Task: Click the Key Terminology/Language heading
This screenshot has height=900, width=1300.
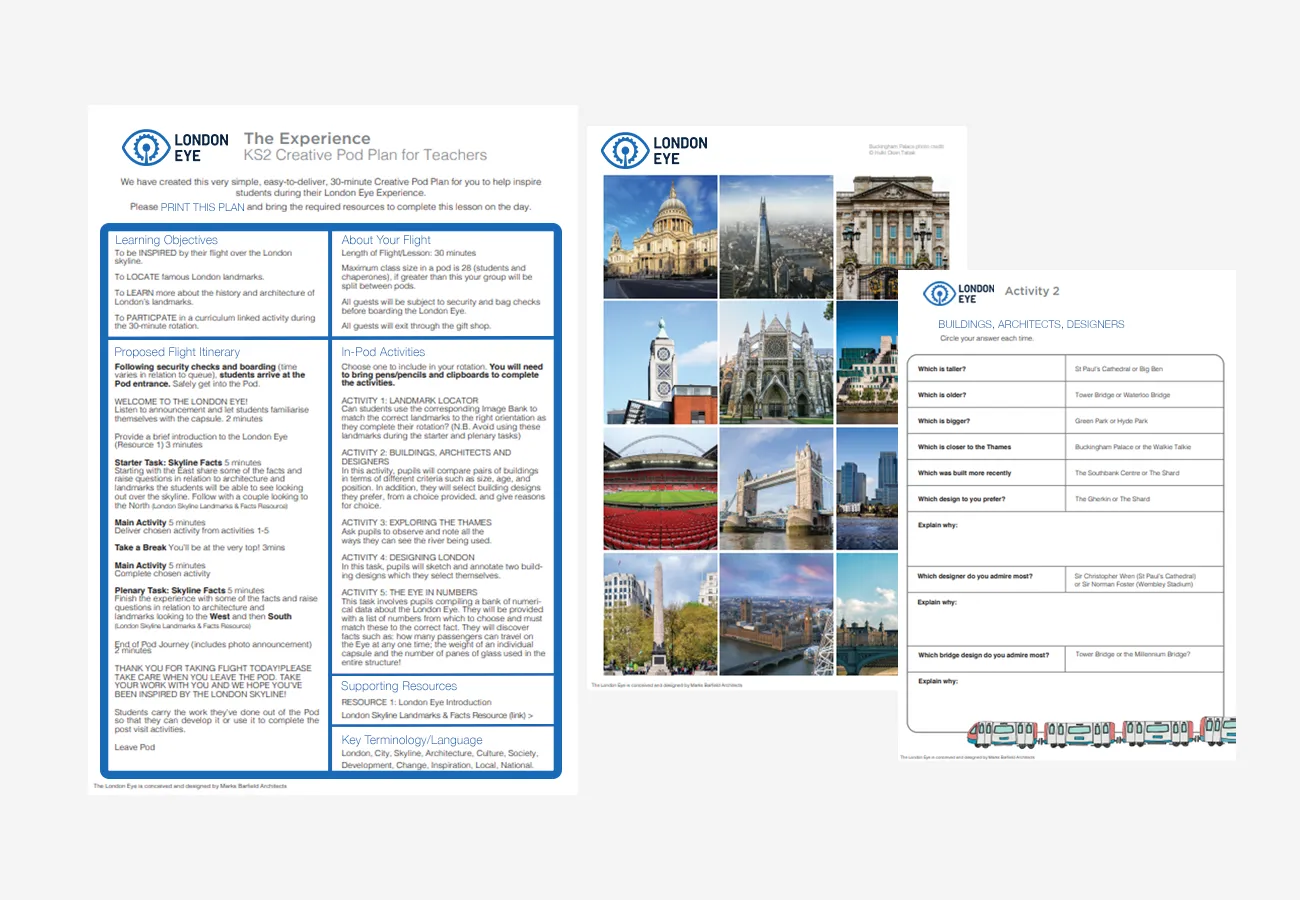Action: click(412, 740)
